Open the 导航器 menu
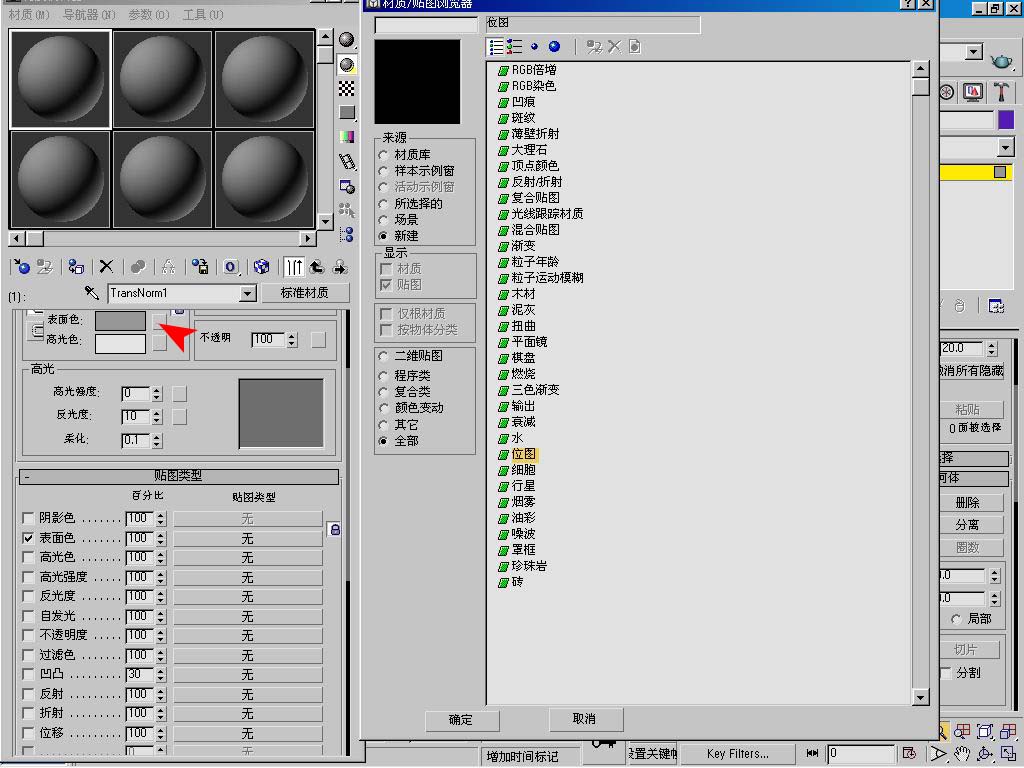Image resolution: width=1024 pixels, height=768 pixels. coord(88,15)
